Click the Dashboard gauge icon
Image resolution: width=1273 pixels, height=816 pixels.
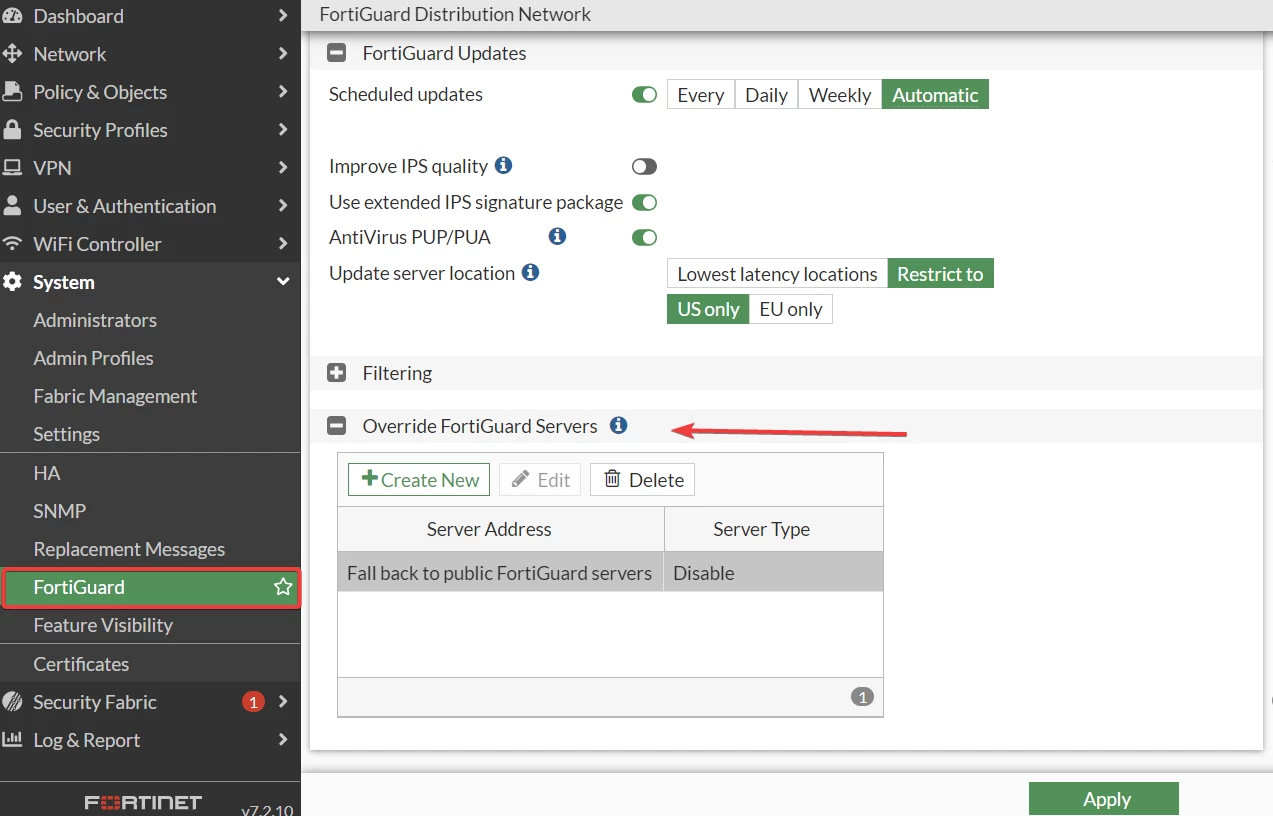(x=12, y=16)
